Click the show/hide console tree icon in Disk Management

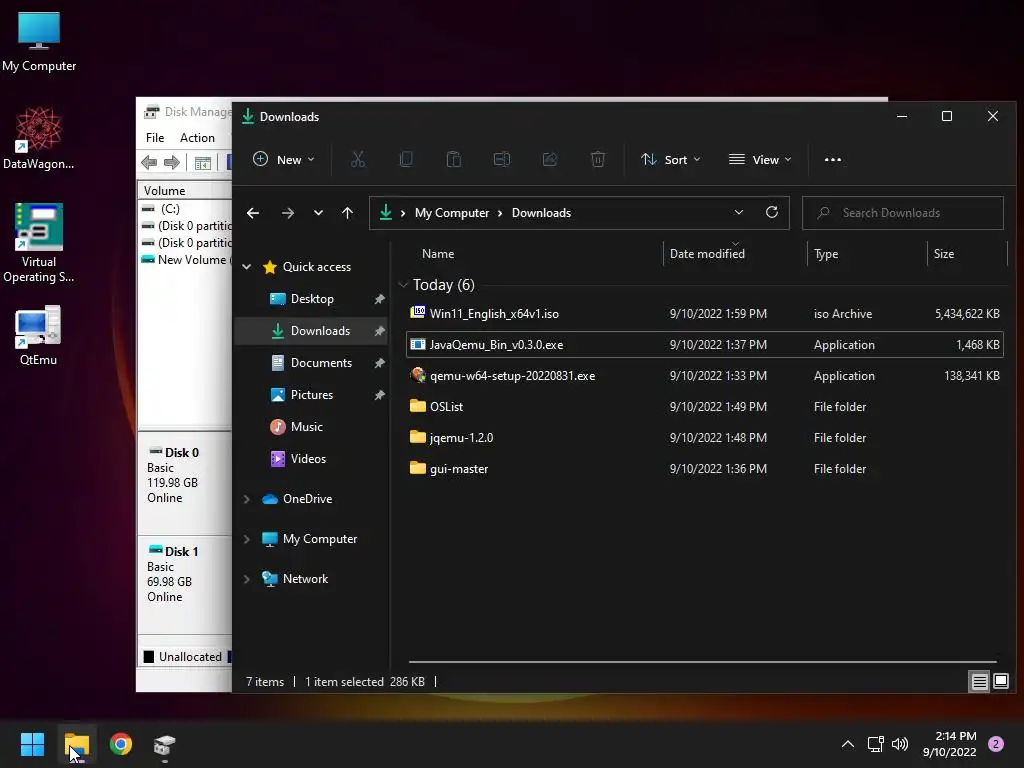tap(202, 163)
